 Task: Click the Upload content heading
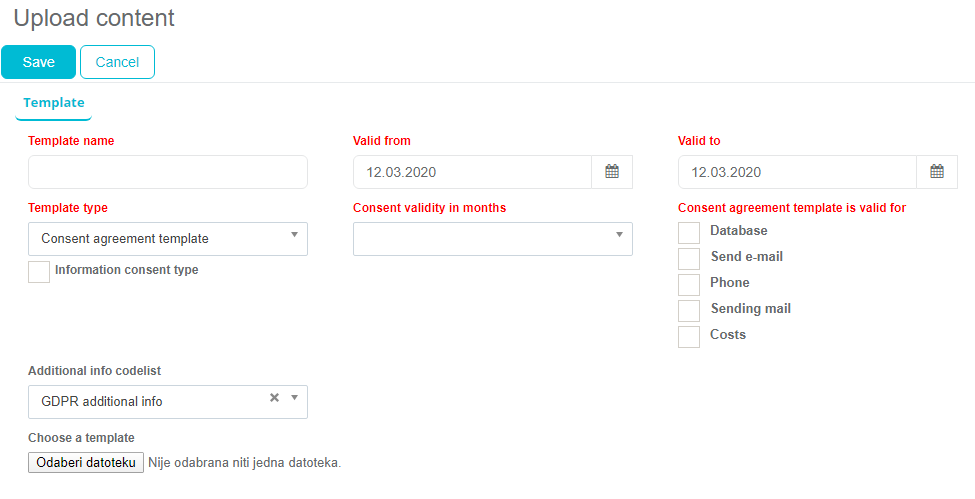[94, 18]
